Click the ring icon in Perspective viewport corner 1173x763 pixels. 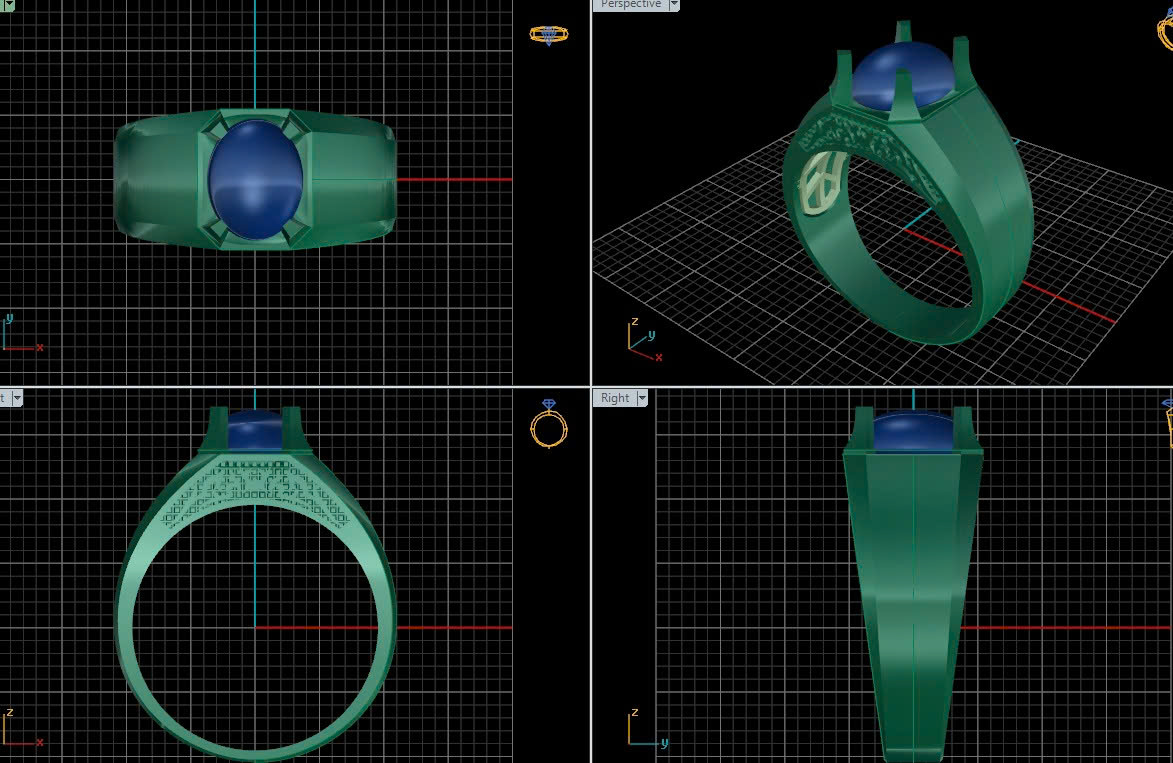point(1164,28)
